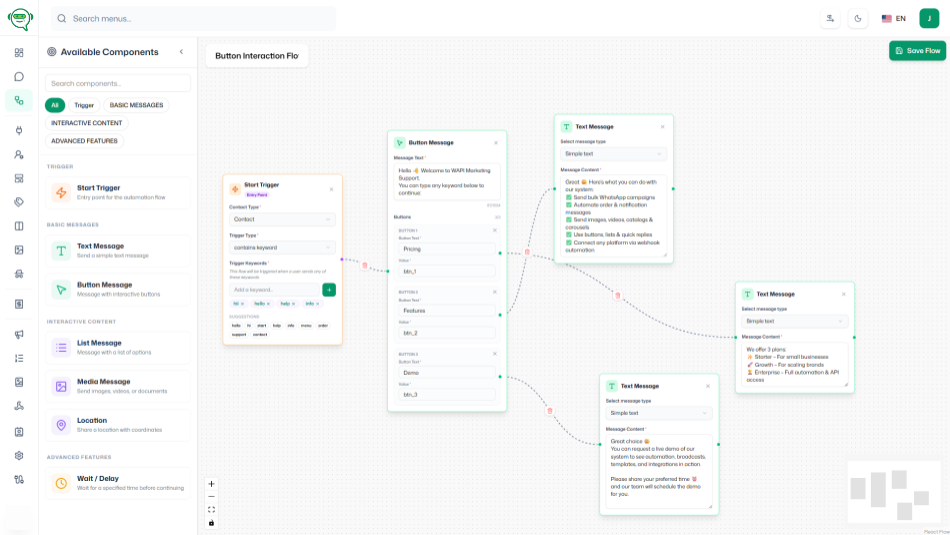Delete the Demo button connection edge
The image size is (950, 535).
pyautogui.click(x=550, y=411)
